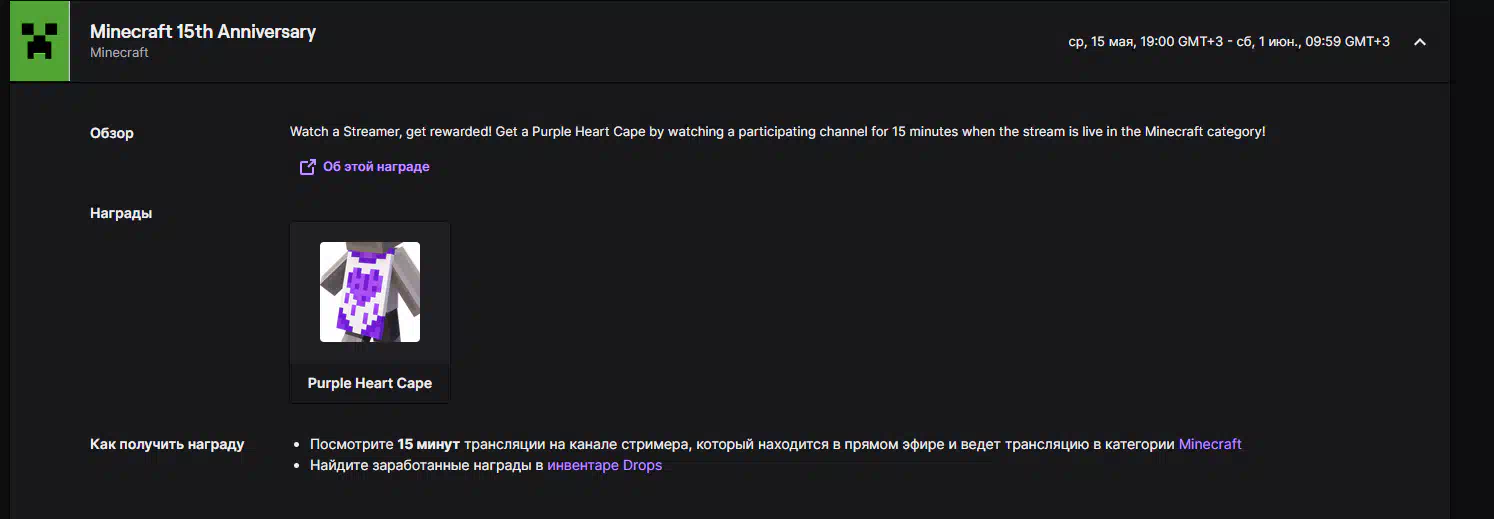Viewport: 1494px width, 519px height.
Task: Click the gray Minecraft game name under title
Action: (x=119, y=53)
